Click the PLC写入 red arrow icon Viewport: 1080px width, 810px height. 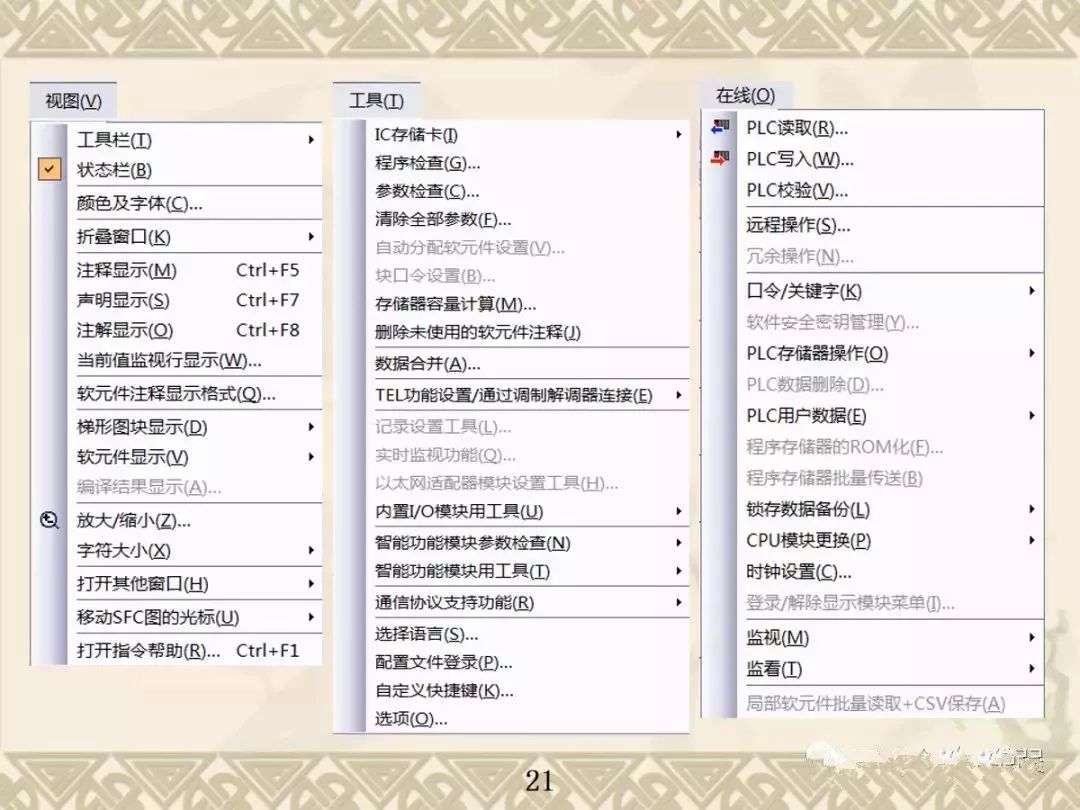pos(723,157)
